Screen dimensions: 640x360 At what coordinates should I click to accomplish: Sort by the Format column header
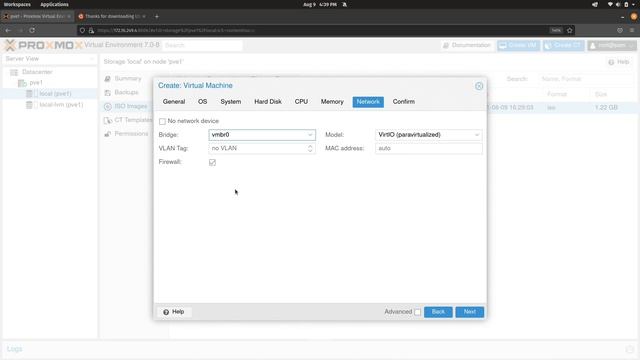point(557,94)
